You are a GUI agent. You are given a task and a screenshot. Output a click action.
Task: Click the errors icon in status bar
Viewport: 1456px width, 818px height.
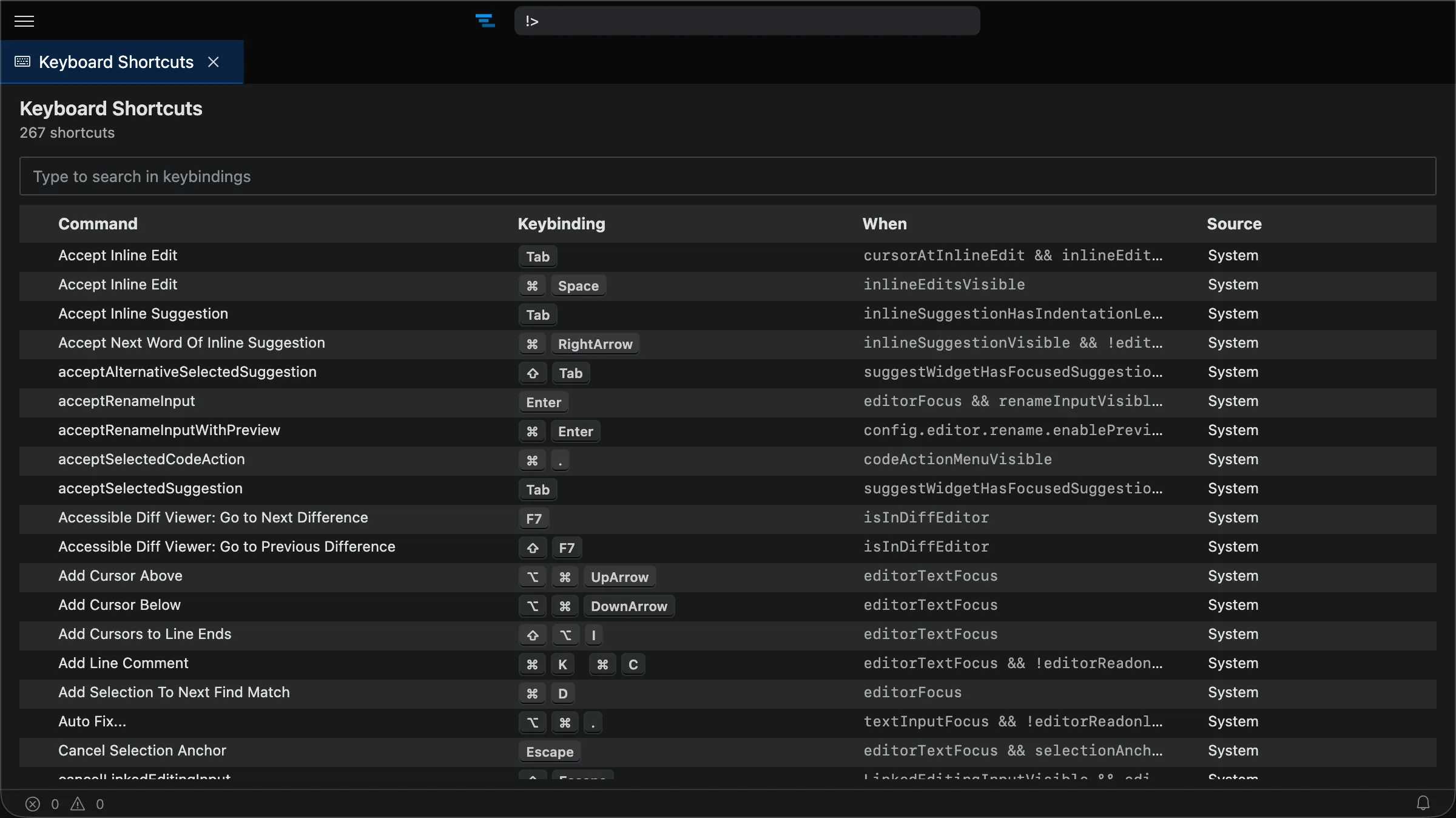click(33, 804)
